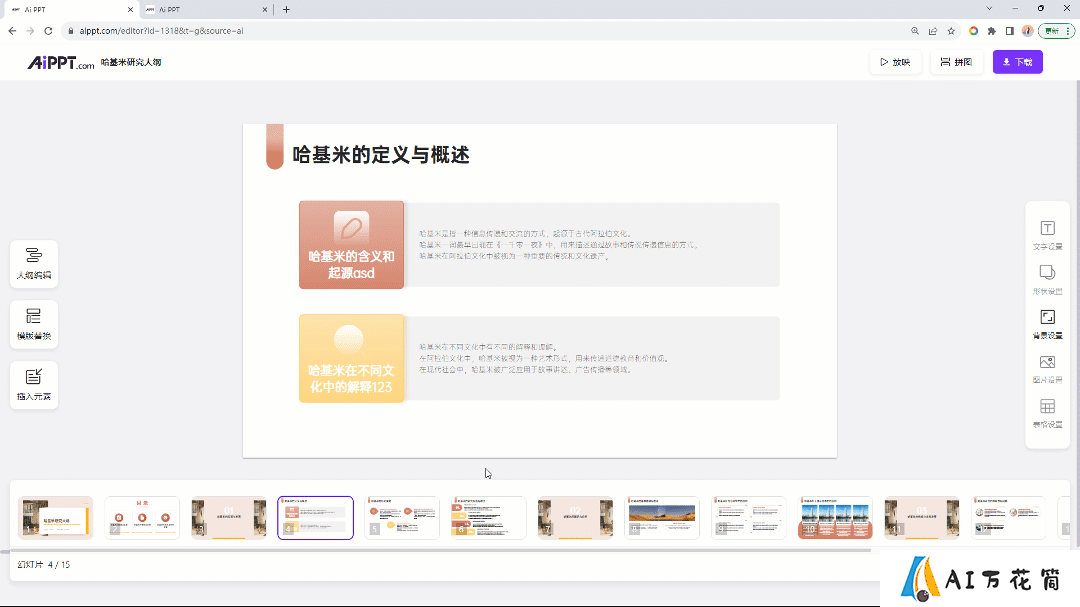Click the presentation title 哈基米研究大纲
This screenshot has height=607, width=1080.
[131, 62]
